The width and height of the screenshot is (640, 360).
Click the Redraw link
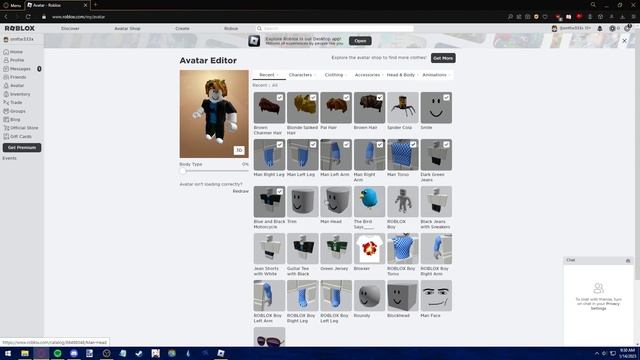point(240,191)
